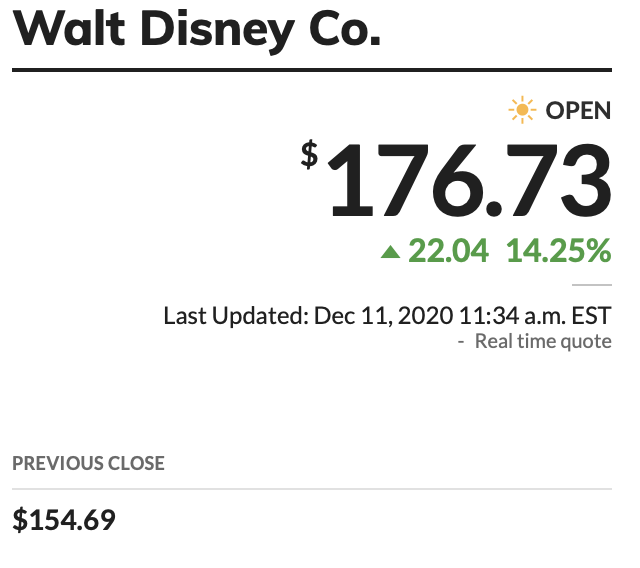The height and width of the screenshot is (568, 640).
Task: Click the dollar sign beside the price
Action: pos(310,153)
